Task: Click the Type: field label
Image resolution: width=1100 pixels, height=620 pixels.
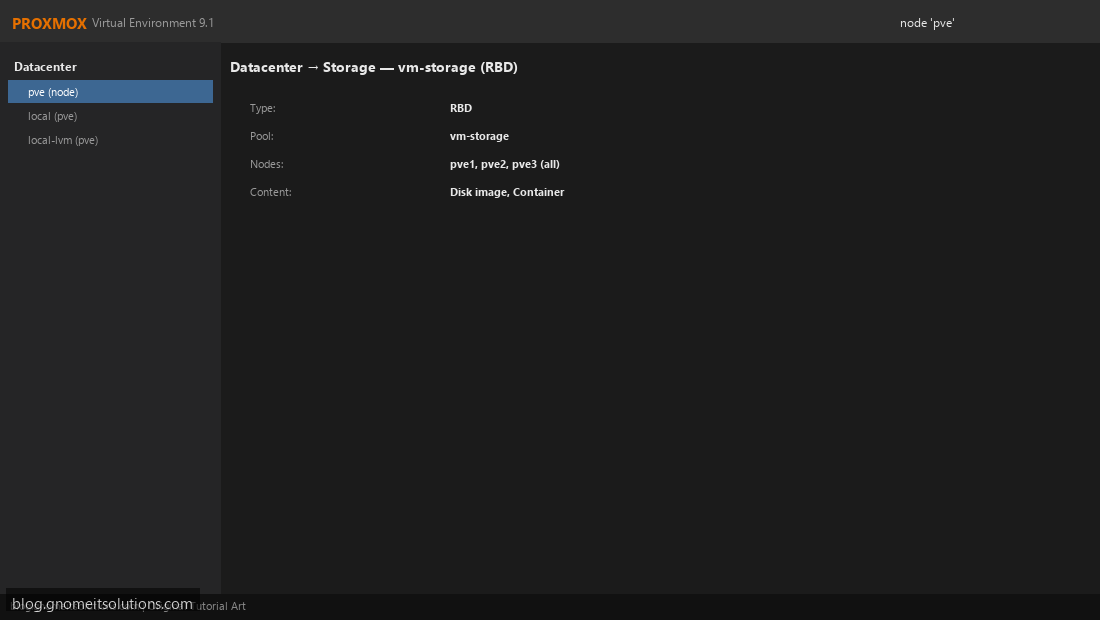Action: pyautogui.click(x=262, y=108)
